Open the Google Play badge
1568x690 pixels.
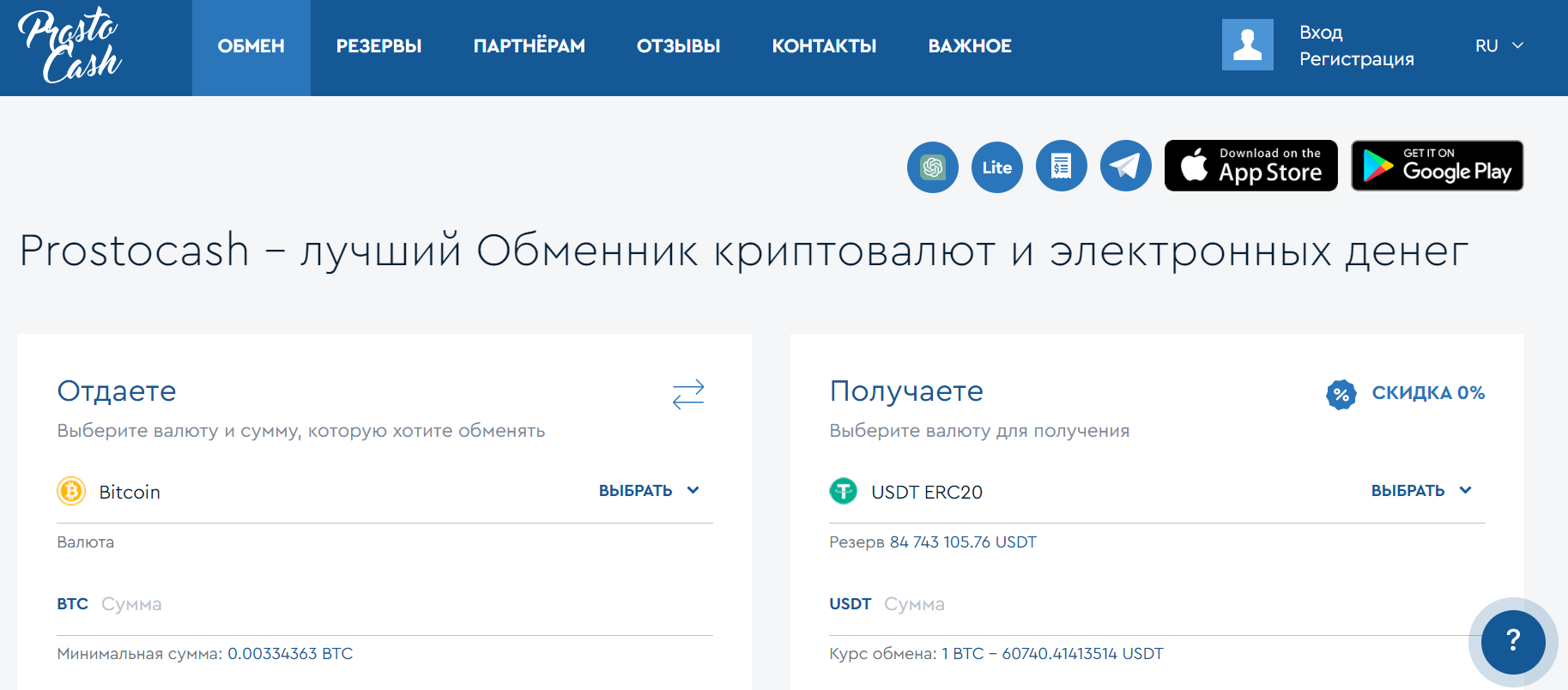coord(1438,166)
